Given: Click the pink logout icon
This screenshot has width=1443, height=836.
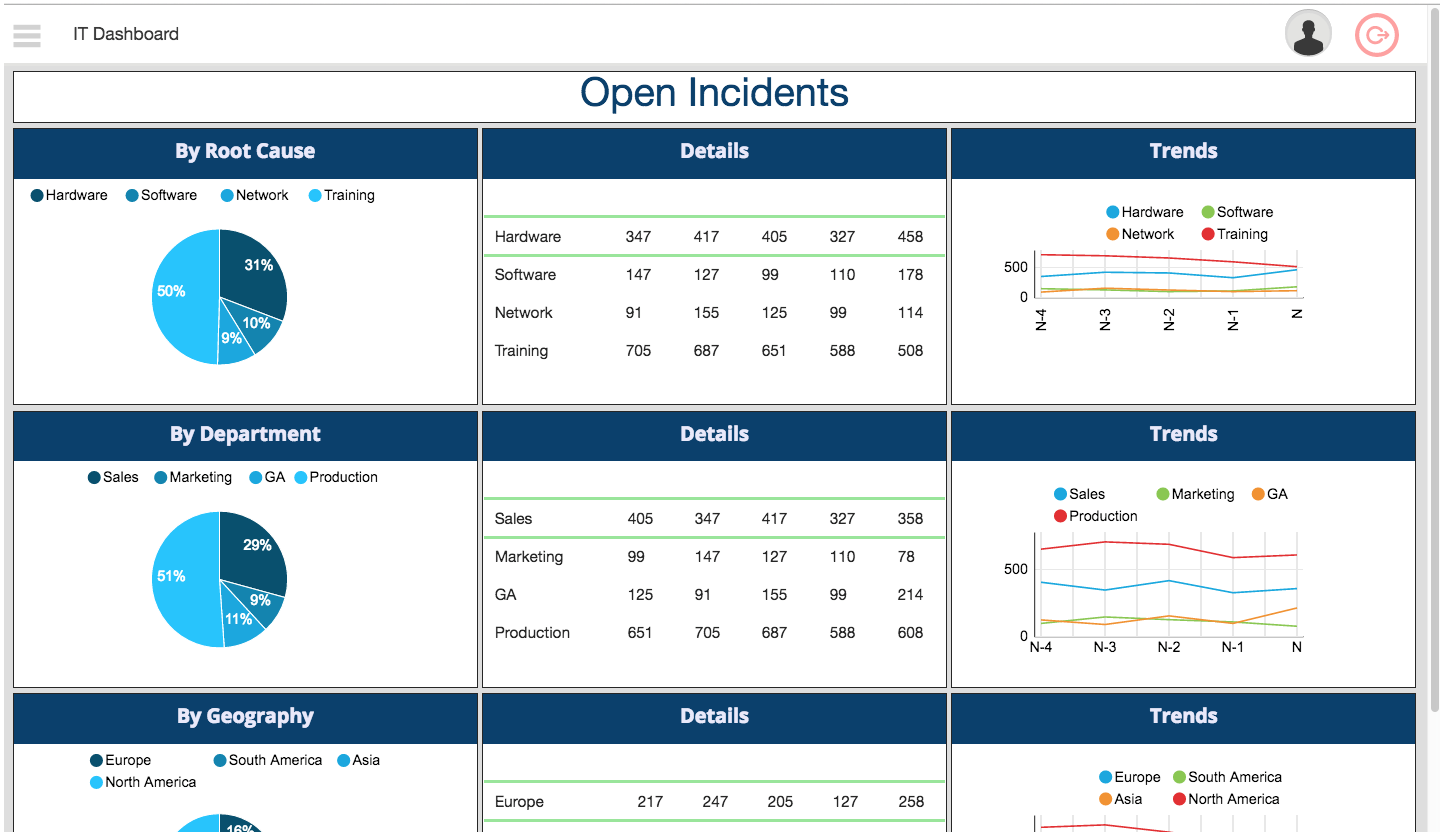Looking at the screenshot, I should pos(1377,35).
